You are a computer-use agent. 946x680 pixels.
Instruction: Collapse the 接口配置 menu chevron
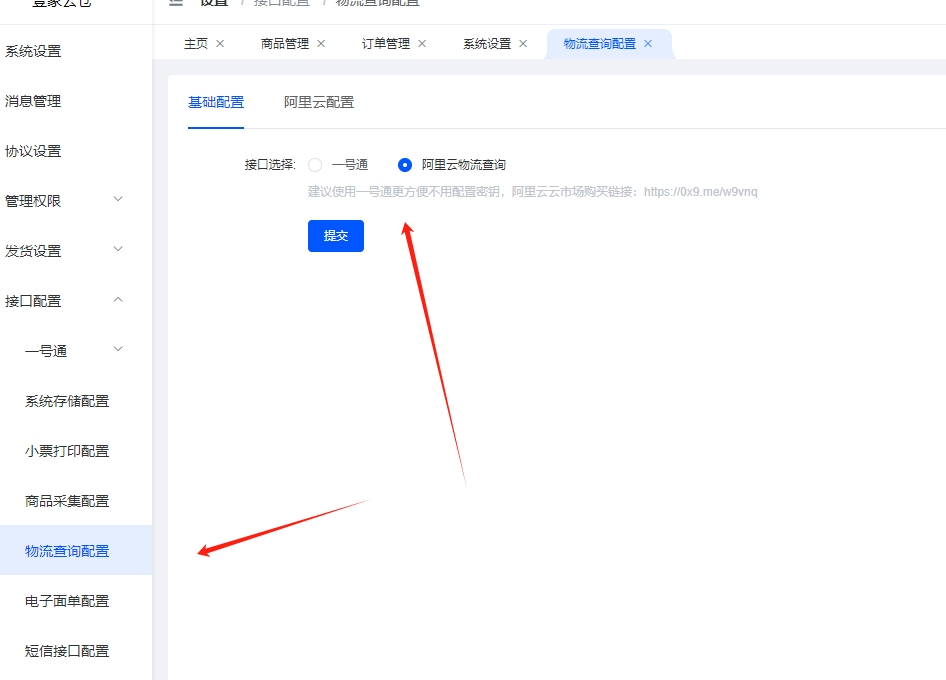coord(118,299)
